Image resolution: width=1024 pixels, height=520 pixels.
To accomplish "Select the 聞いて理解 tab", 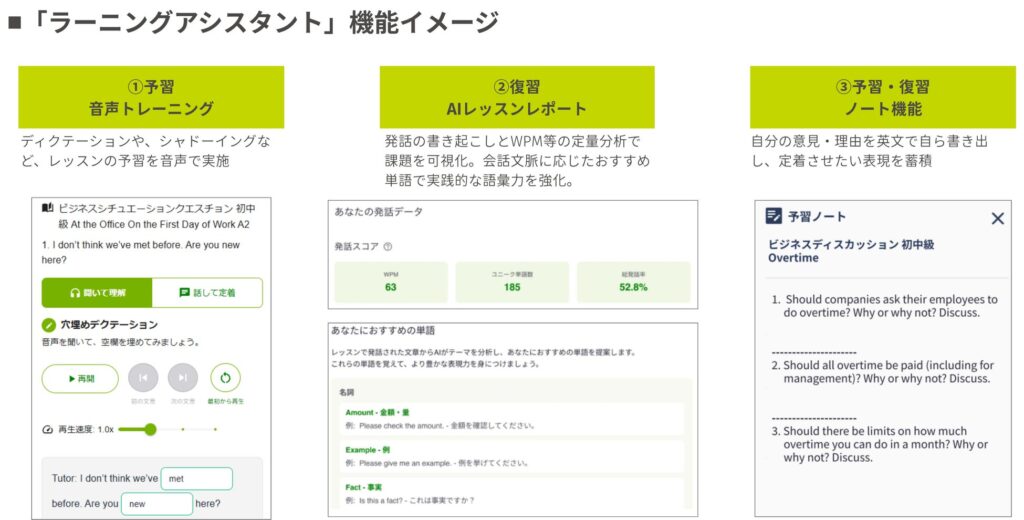I will click(97, 293).
